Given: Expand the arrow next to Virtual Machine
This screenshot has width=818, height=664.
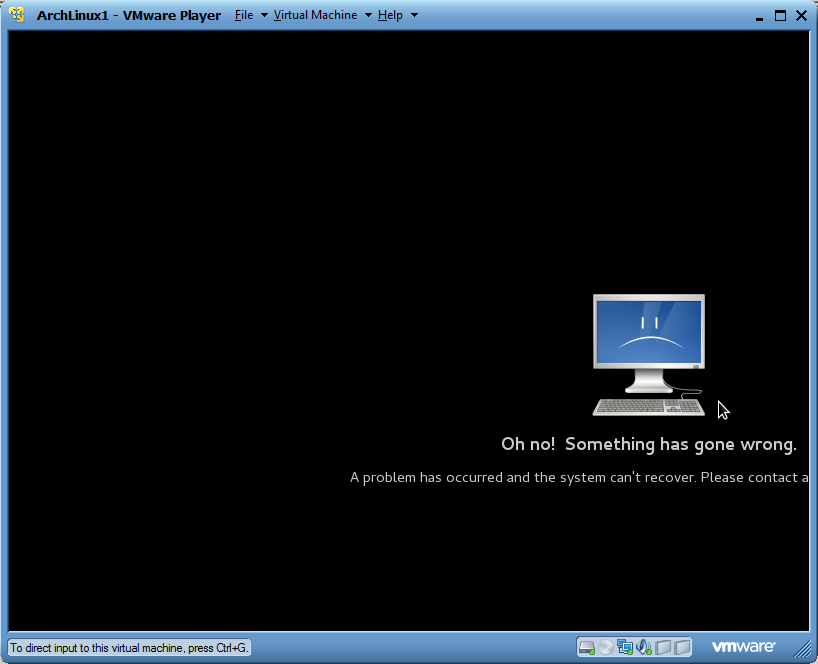Looking at the screenshot, I should click(368, 15).
